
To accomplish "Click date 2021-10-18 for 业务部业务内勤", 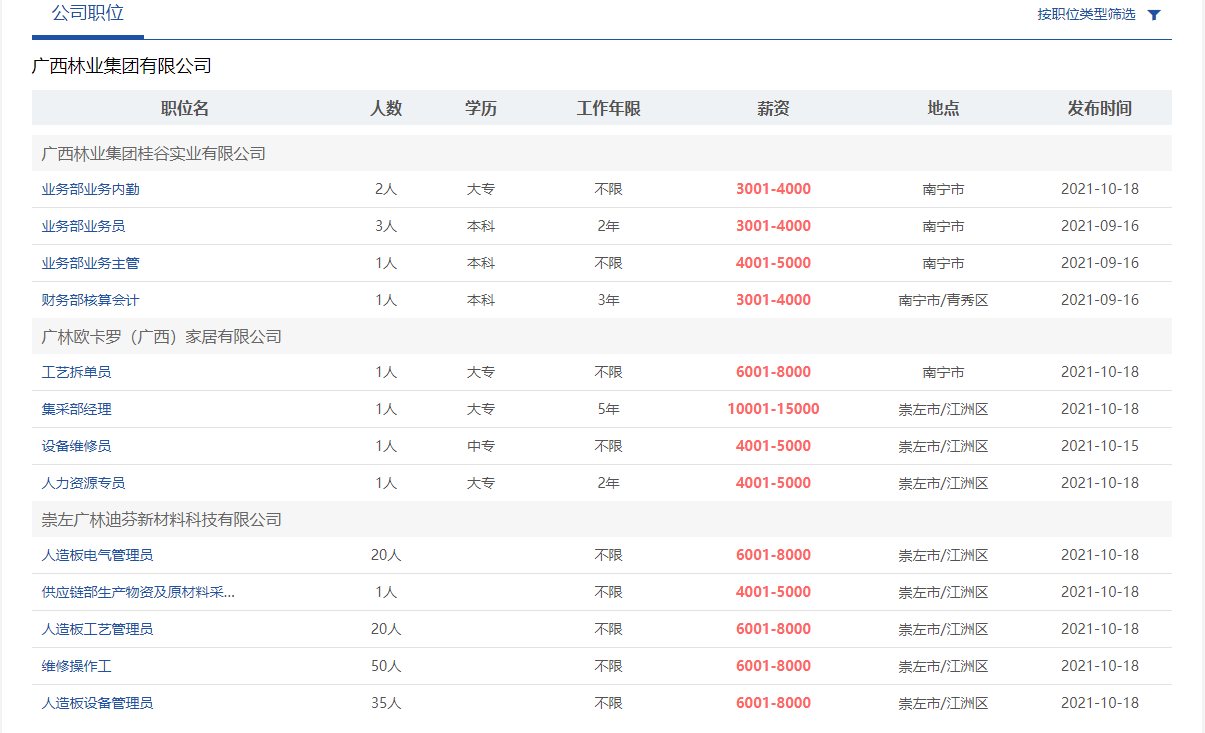I will 1100,189.
